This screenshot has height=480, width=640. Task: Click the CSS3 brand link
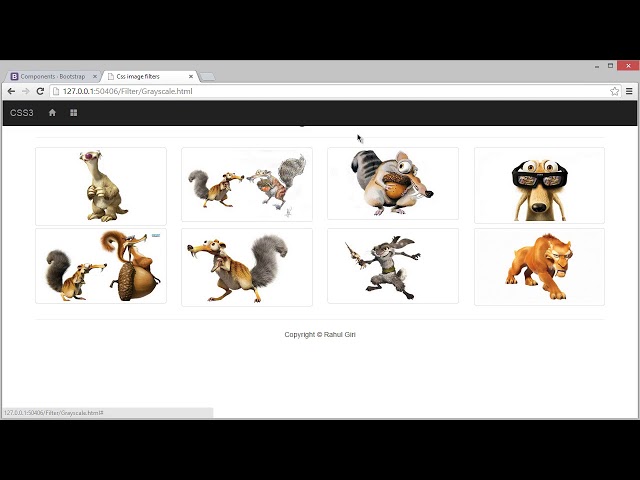click(22, 113)
